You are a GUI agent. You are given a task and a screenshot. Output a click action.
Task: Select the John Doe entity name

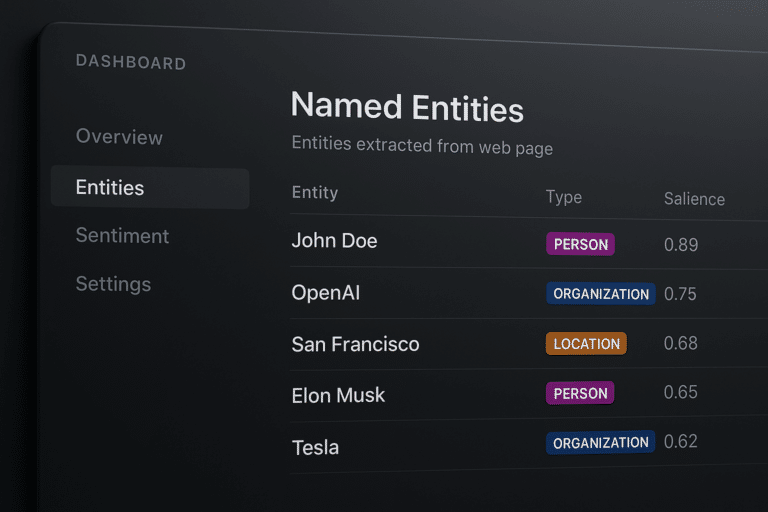pos(334,241)
